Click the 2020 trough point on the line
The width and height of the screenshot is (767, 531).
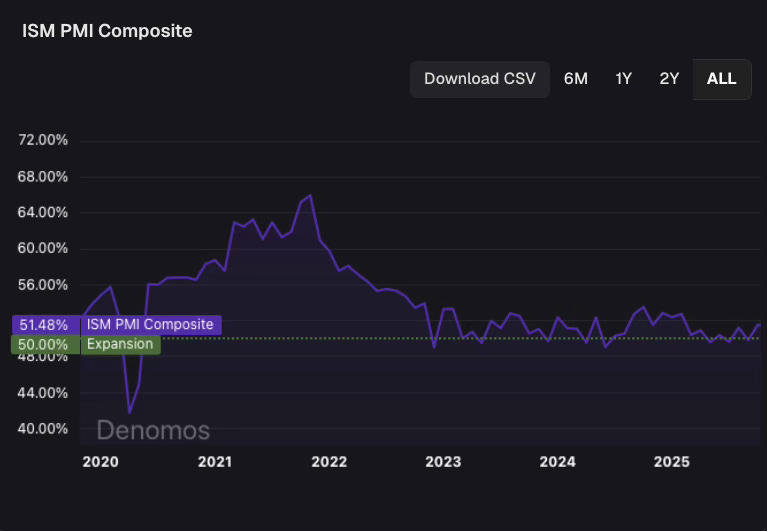pos(130,413)
